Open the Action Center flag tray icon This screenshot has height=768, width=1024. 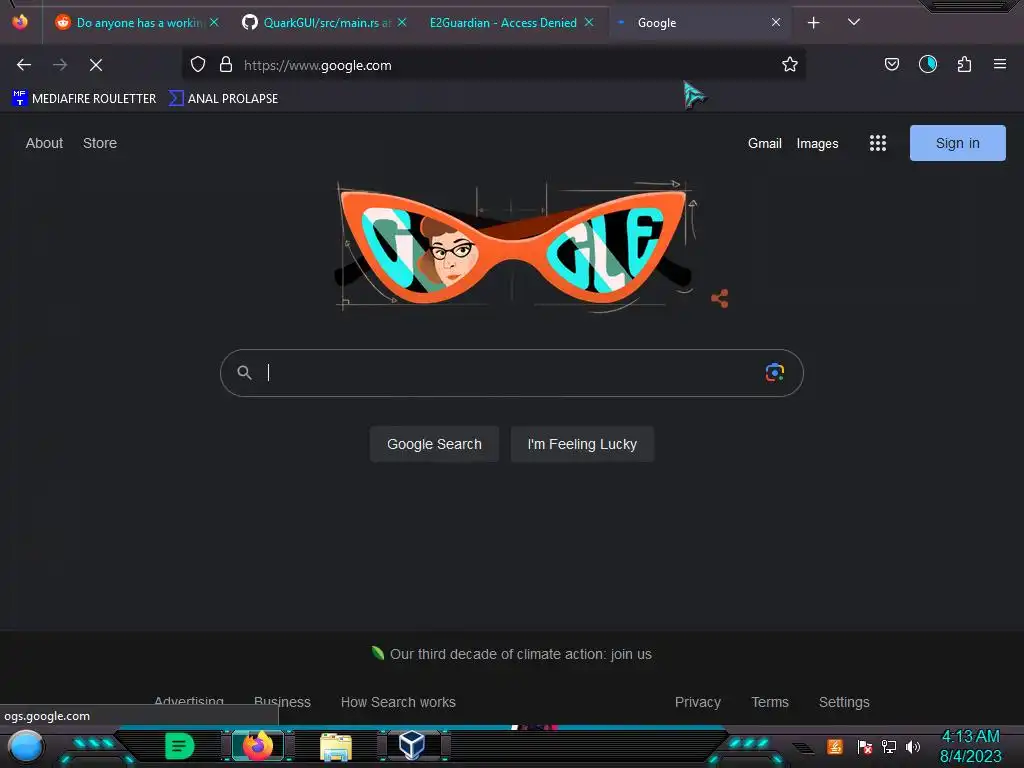[865, 746]
